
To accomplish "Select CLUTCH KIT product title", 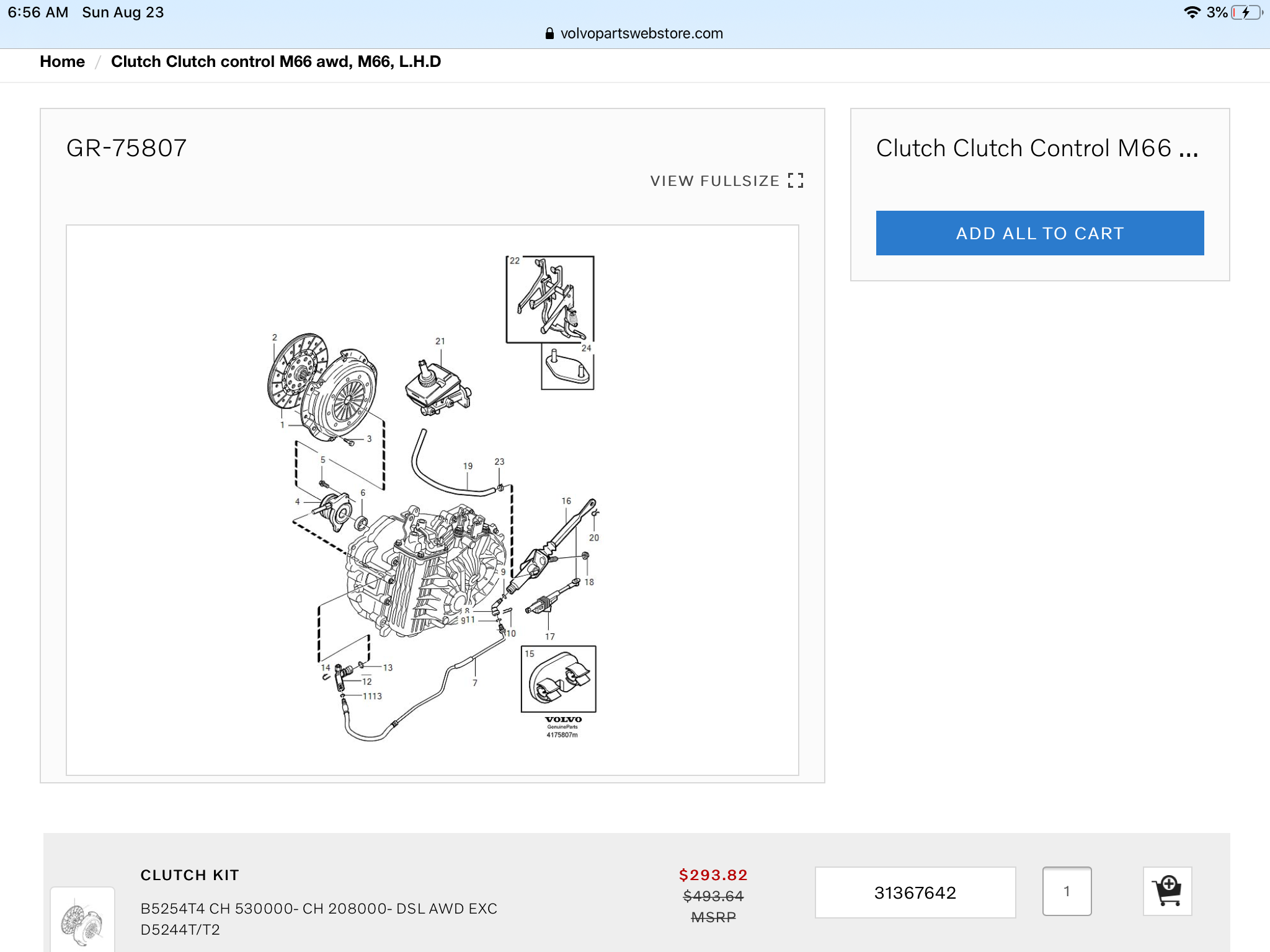I will point(190,875).
